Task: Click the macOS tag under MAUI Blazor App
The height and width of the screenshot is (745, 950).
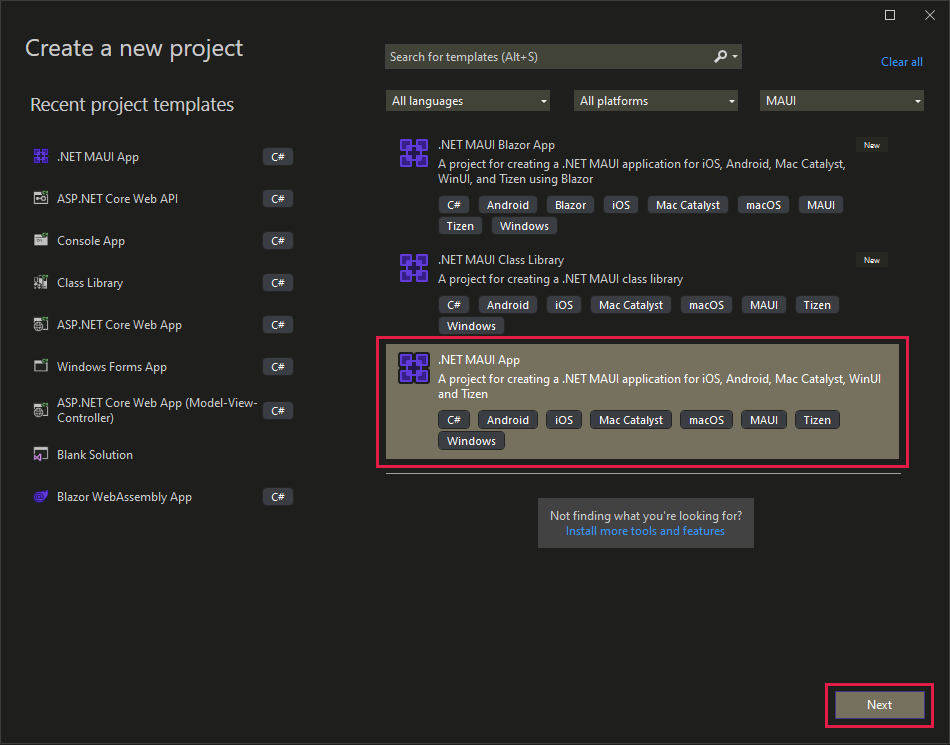Action: [x=763, y=205]
